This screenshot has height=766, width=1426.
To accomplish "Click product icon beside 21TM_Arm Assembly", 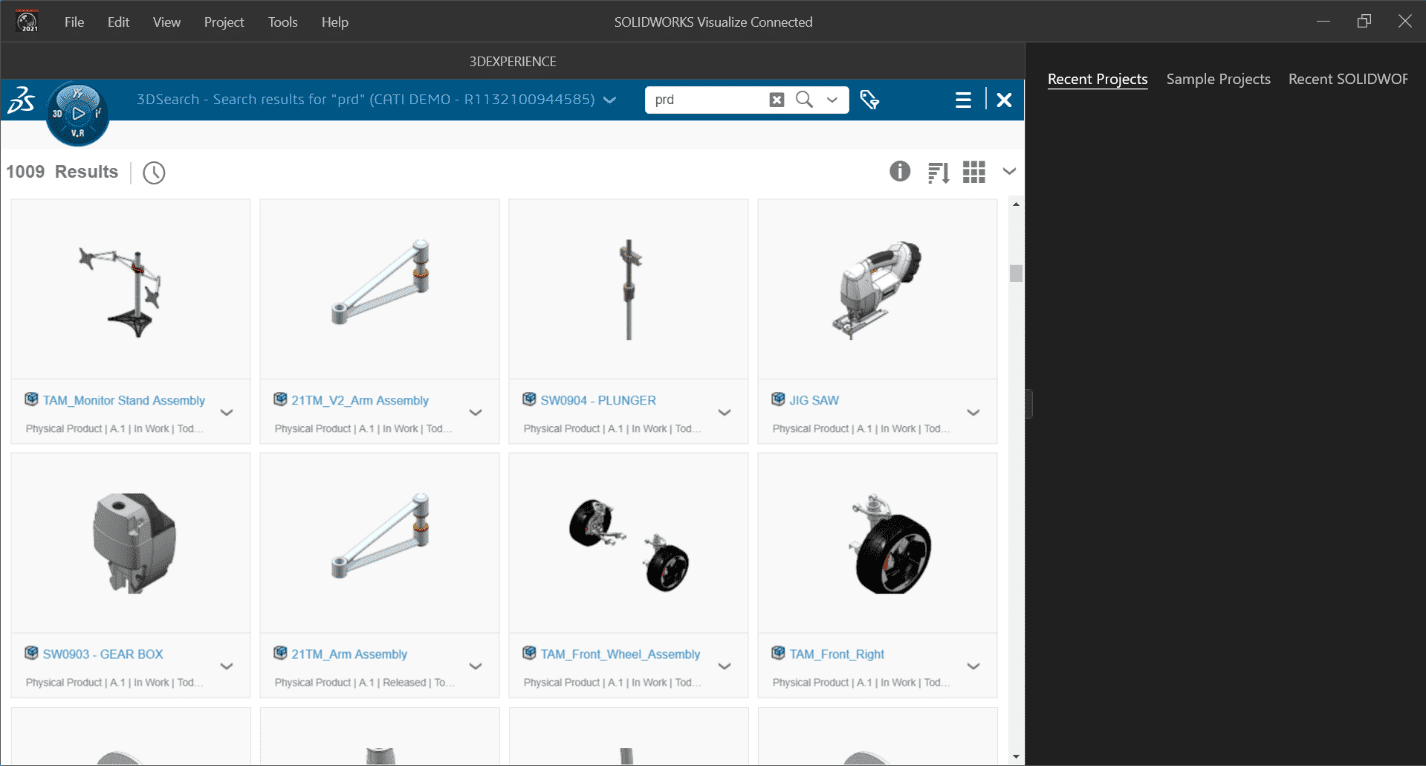I will pyautogui.click(x=280, y=653).
